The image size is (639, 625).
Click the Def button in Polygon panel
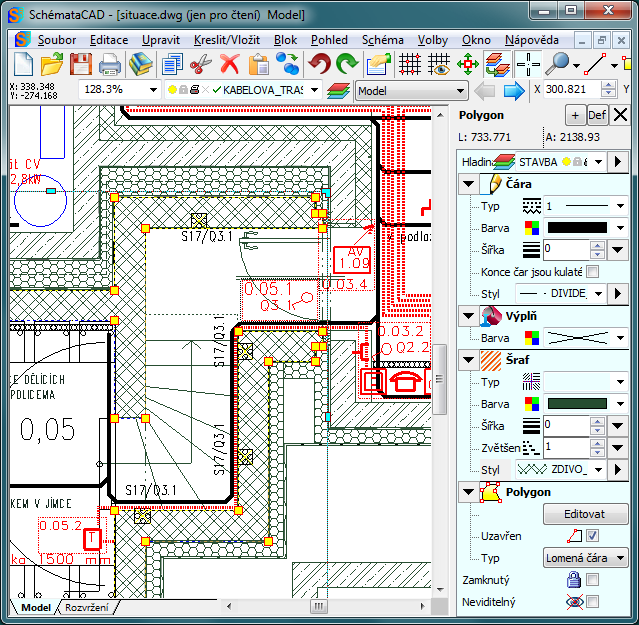click(597, 115)
